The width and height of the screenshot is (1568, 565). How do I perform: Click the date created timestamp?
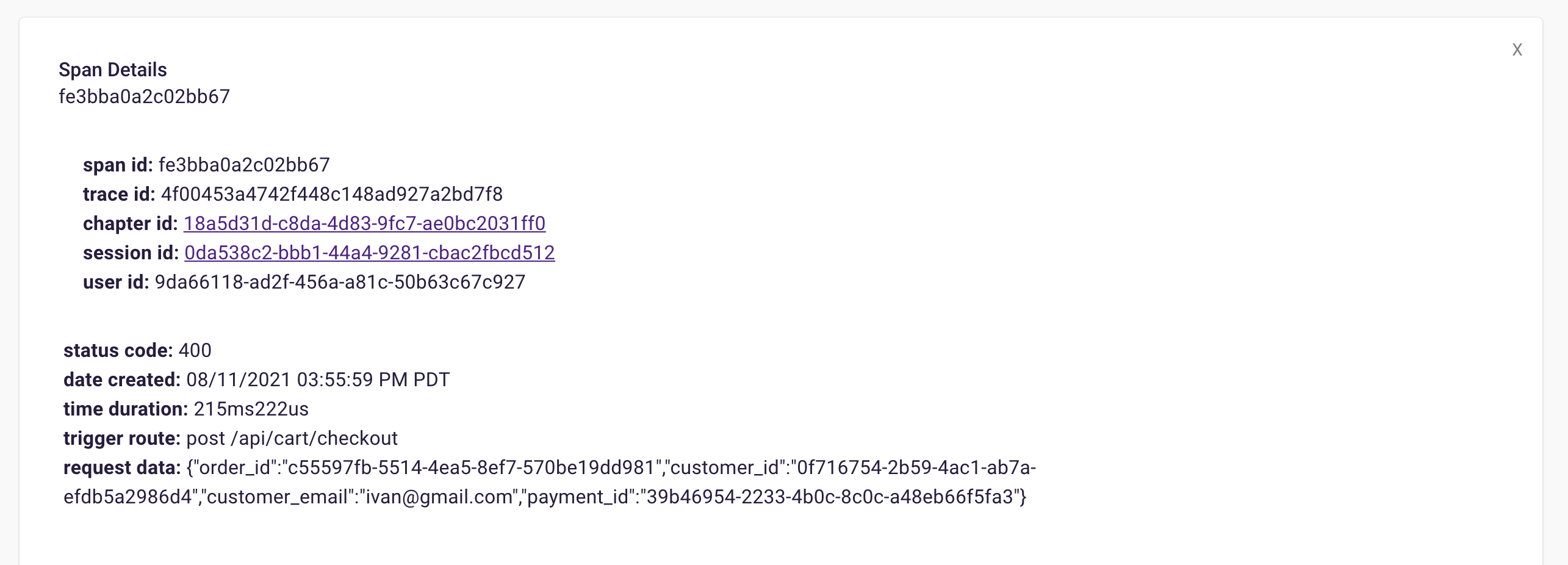tap(317, 380)
